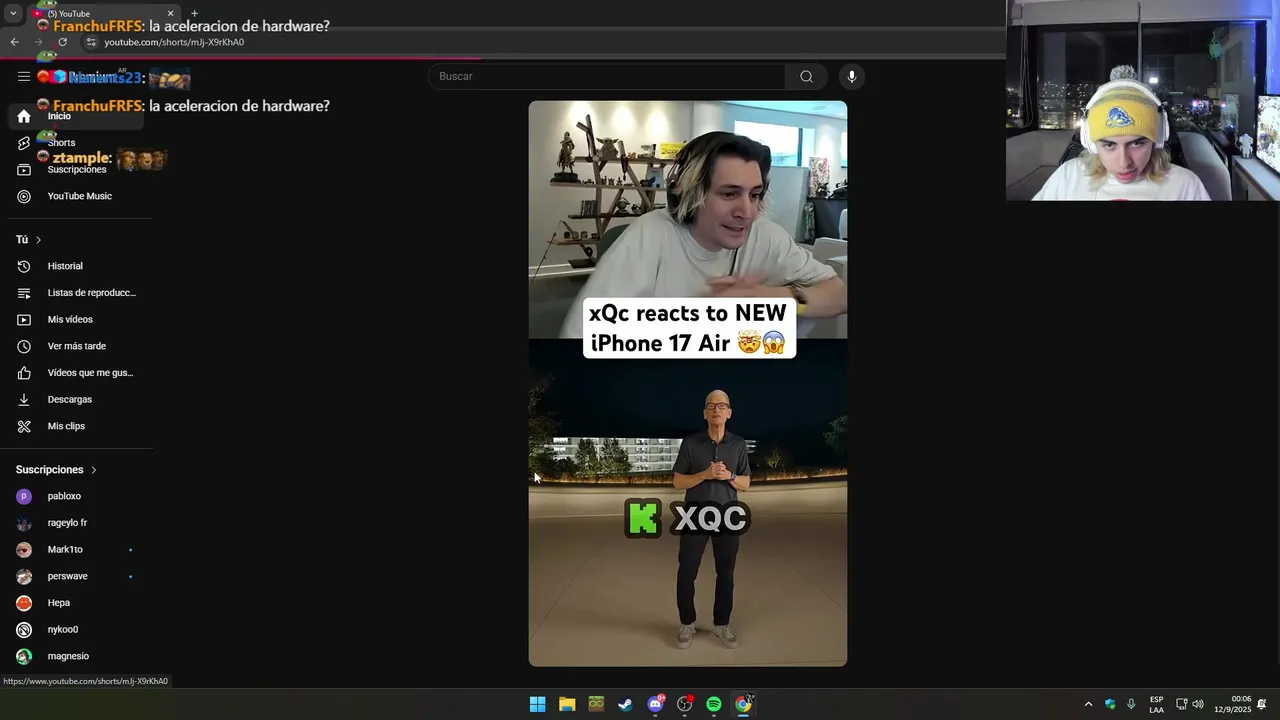Open the clock showing 00:06 12/9/2025
The image size is (1280, 720).
point(1232,704)
